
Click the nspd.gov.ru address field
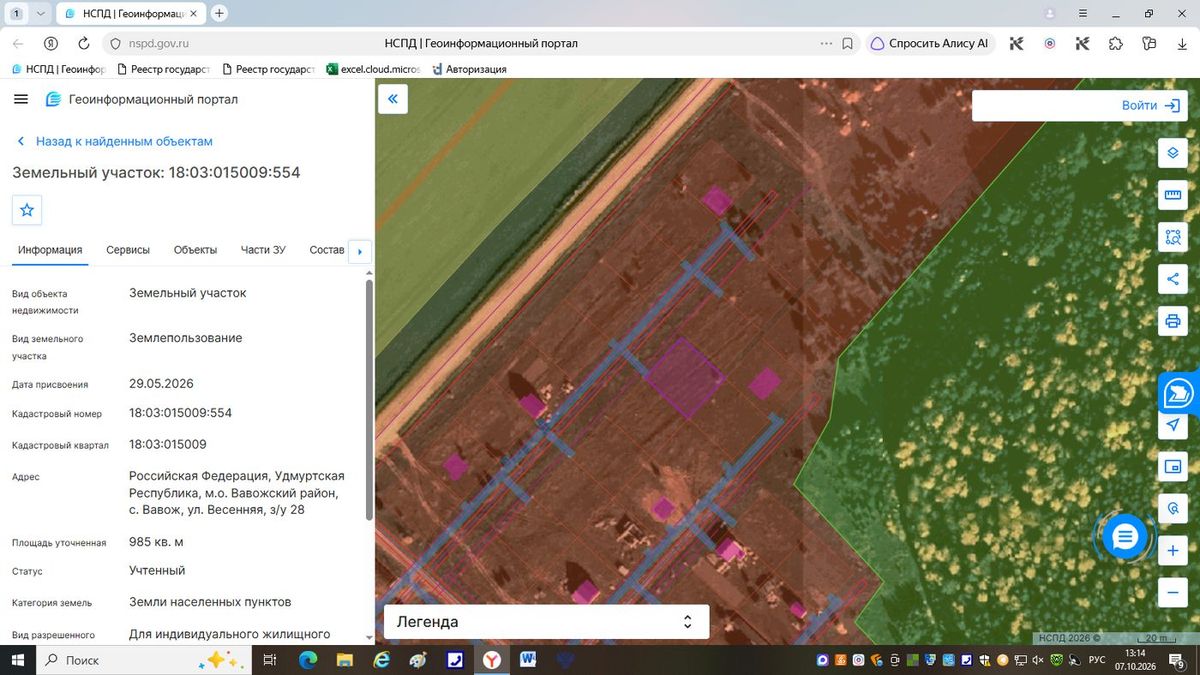160,43
